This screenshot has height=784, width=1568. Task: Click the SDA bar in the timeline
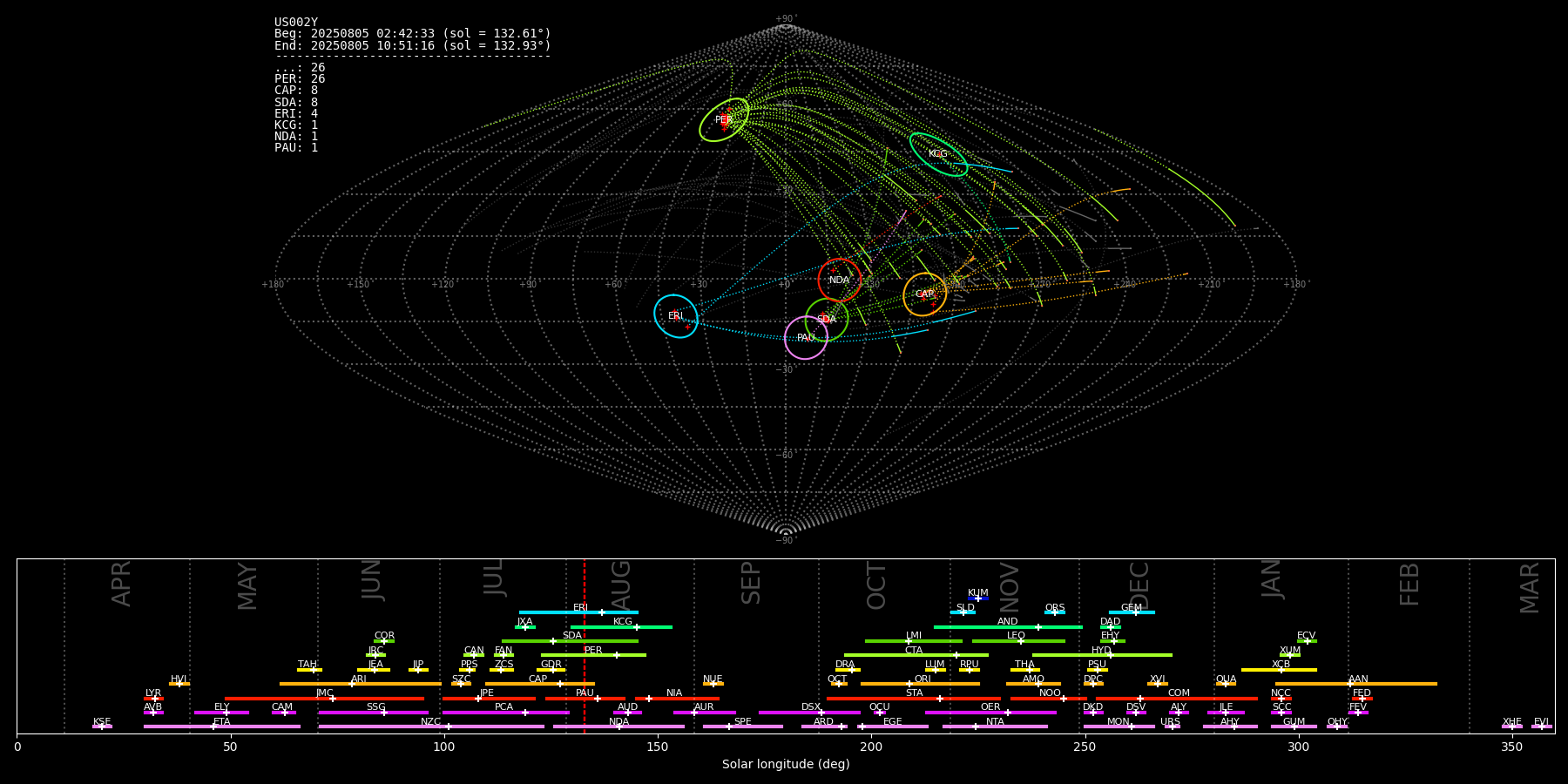570,641
